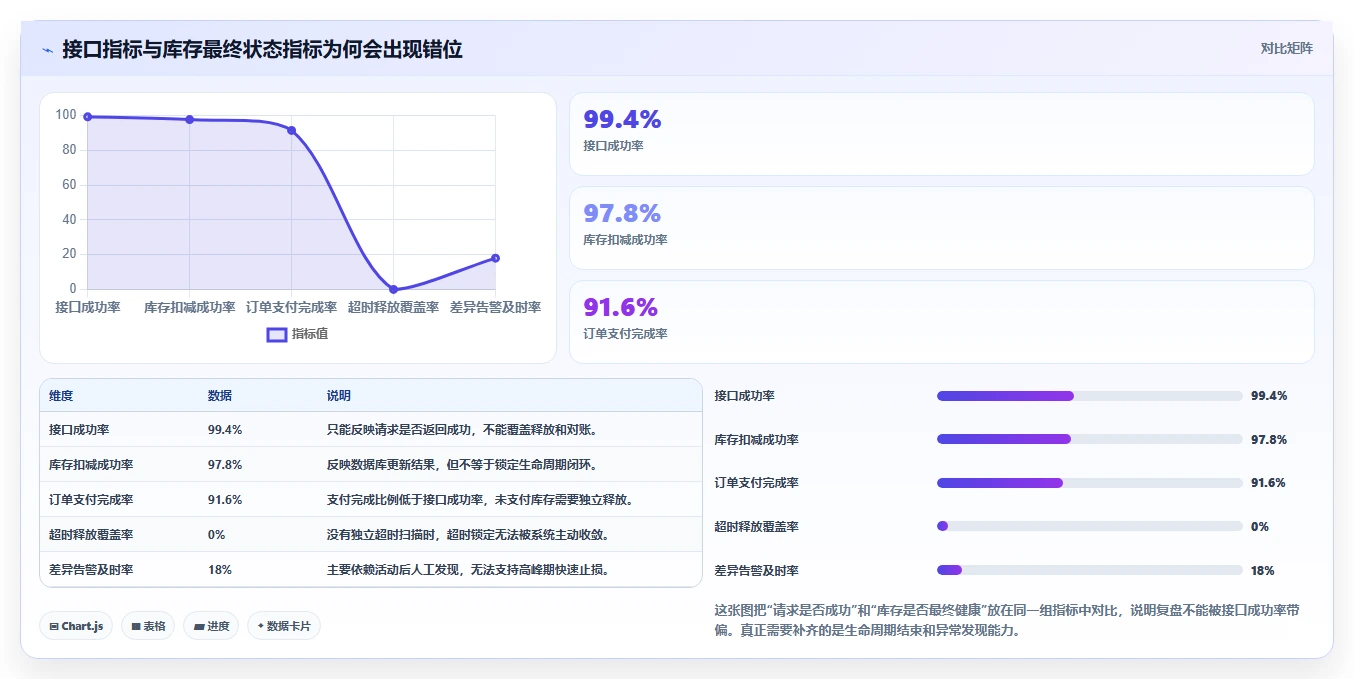Click the description starting 反映数据库更新结果
Screen dimensions: 1354x679
coord(462,465)
